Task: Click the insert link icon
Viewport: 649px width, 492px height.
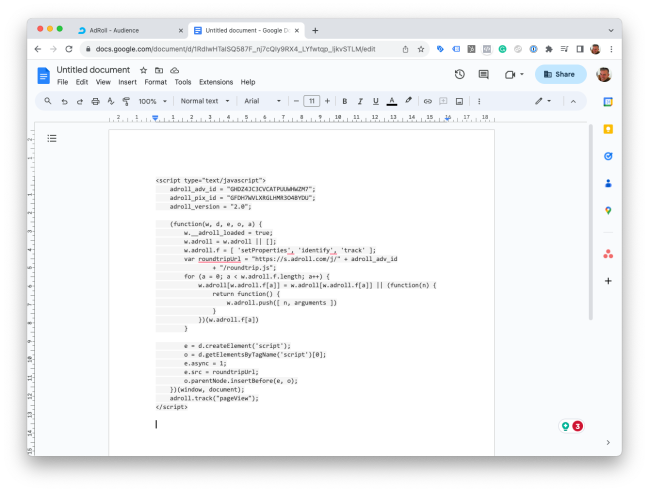Action: tap(427, 101)
